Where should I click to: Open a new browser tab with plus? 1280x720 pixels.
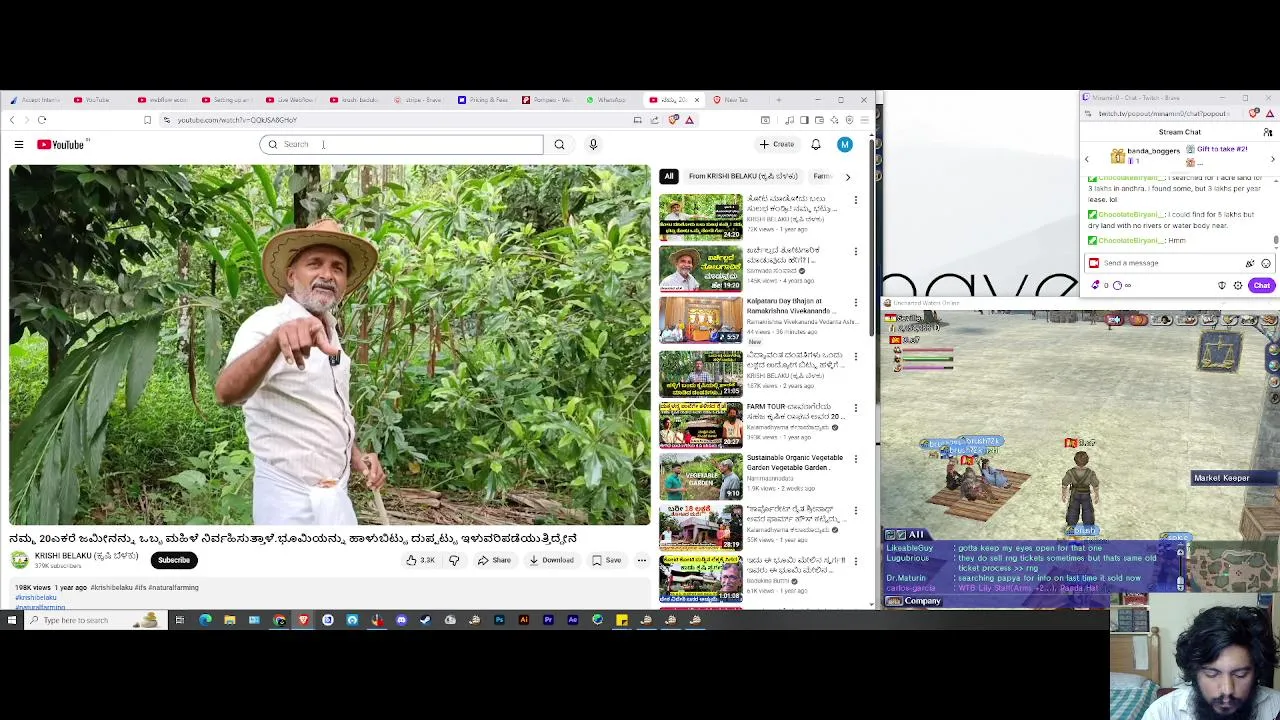(779, 100)
